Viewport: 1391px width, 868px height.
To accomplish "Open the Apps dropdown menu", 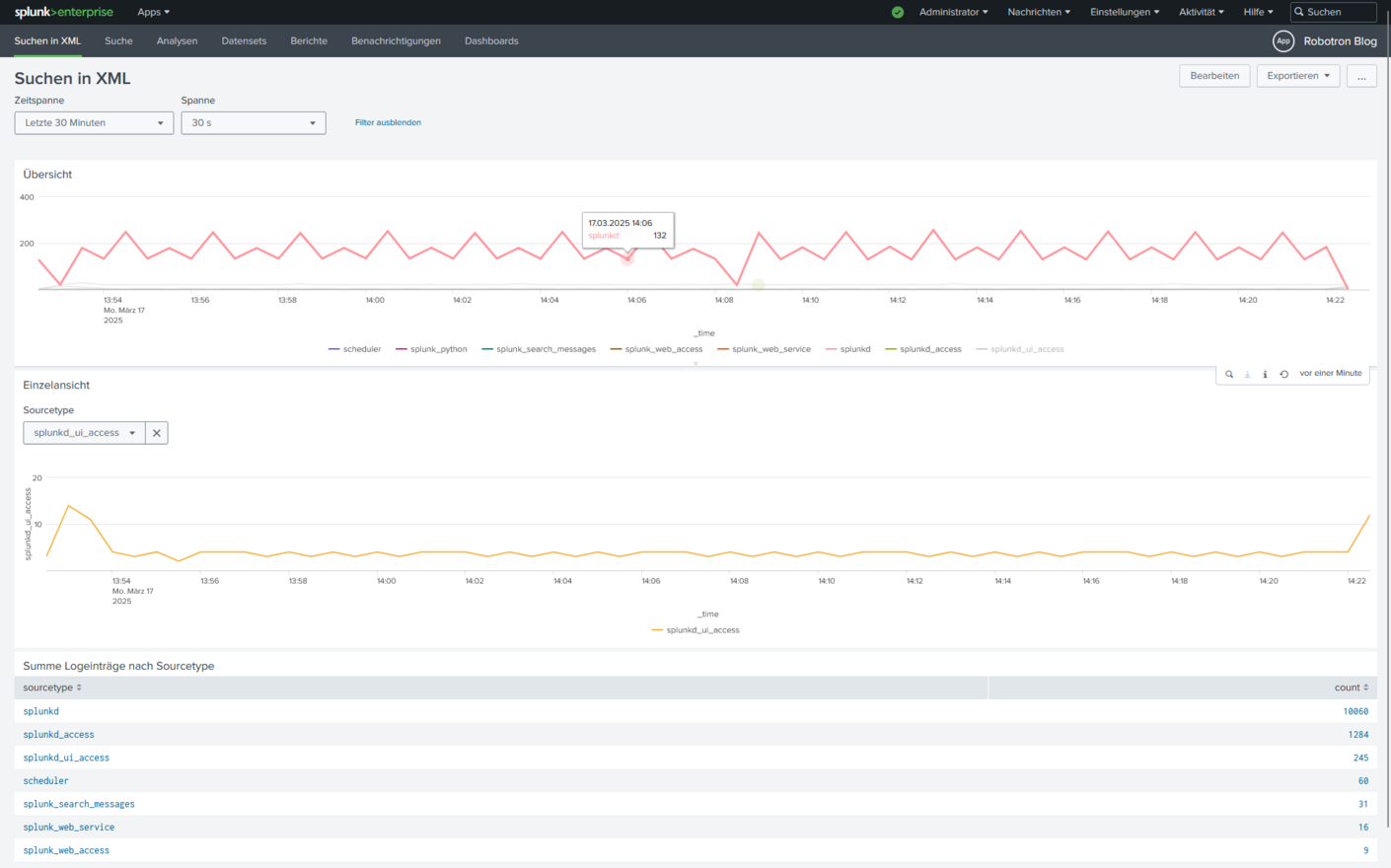I will click(x=154, y=12).
